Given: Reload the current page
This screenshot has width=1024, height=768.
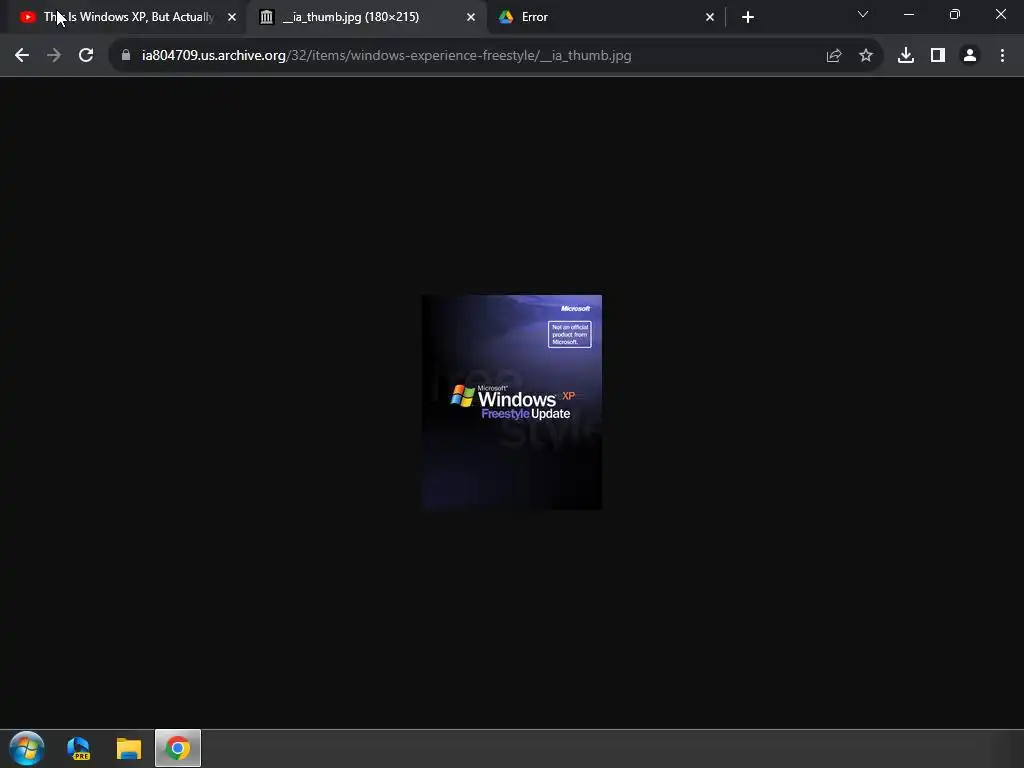Looking at the screenshot, I should click(x=86, y=56).
